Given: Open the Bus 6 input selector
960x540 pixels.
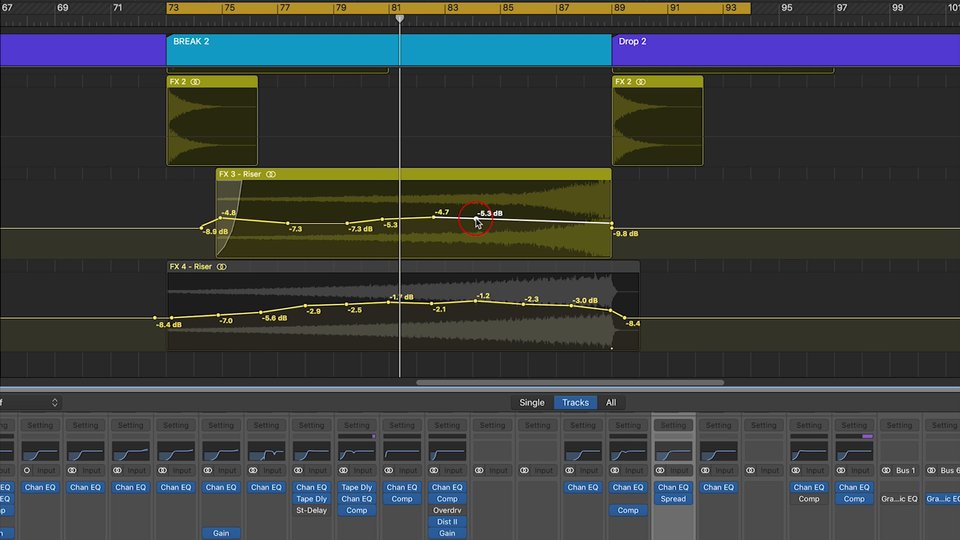Looking at the screenshot, I should click(x=949, y=470).
